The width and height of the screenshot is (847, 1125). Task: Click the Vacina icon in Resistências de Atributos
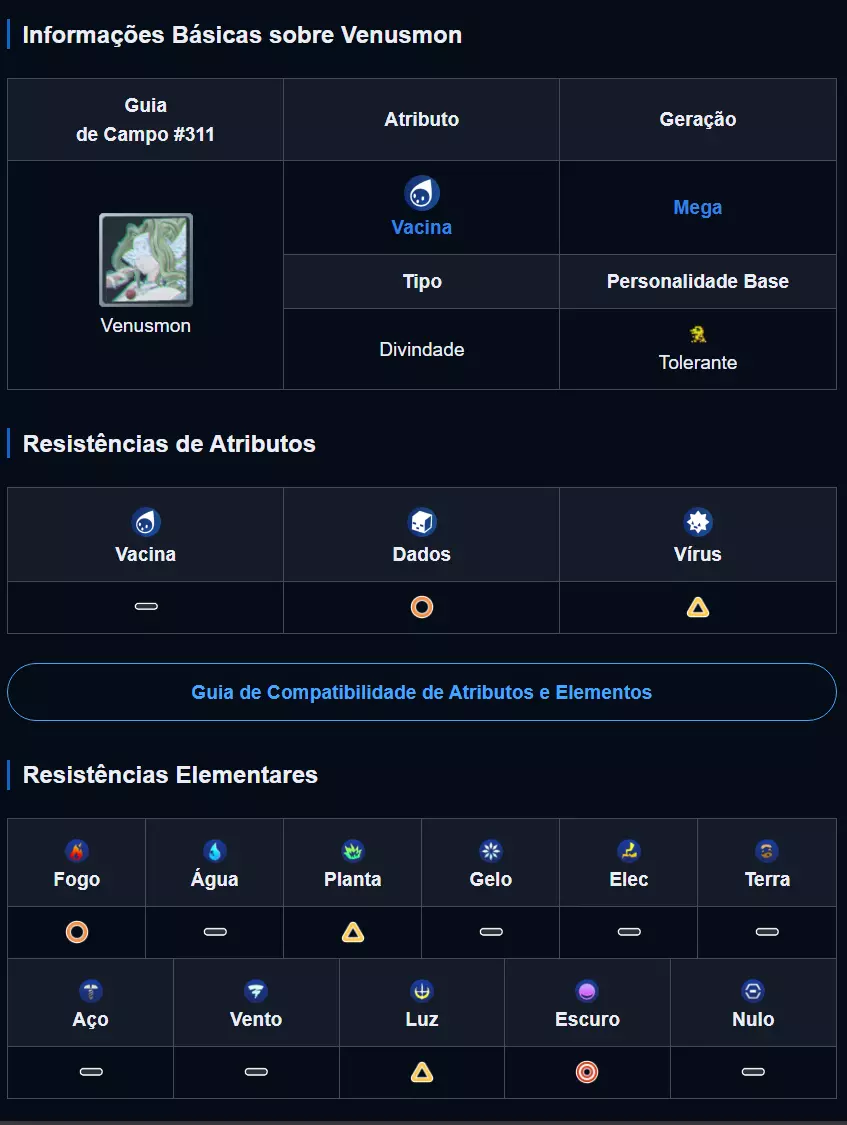pyautogui.click(x=146, y=522)
